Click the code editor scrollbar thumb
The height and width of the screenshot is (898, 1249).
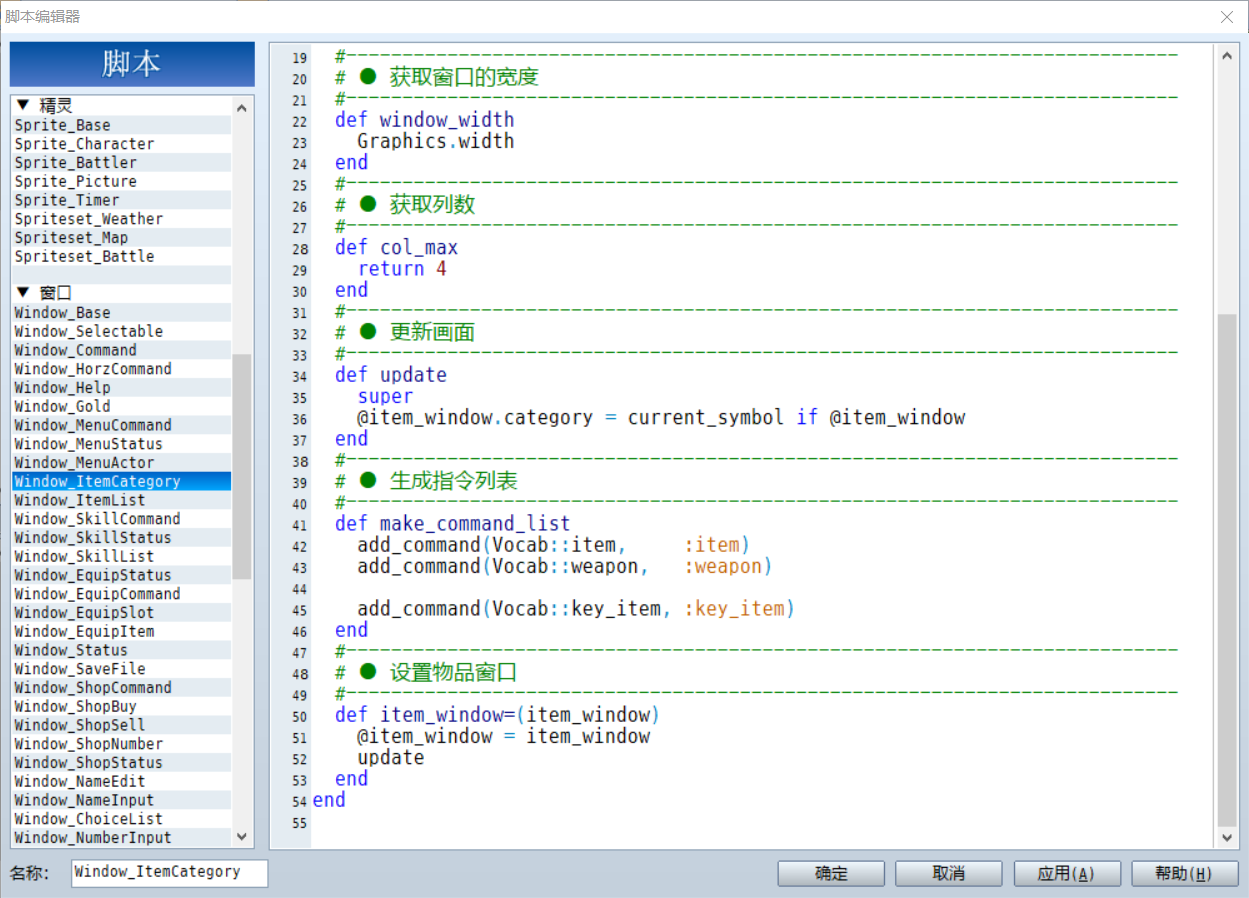coord(1227,570)
